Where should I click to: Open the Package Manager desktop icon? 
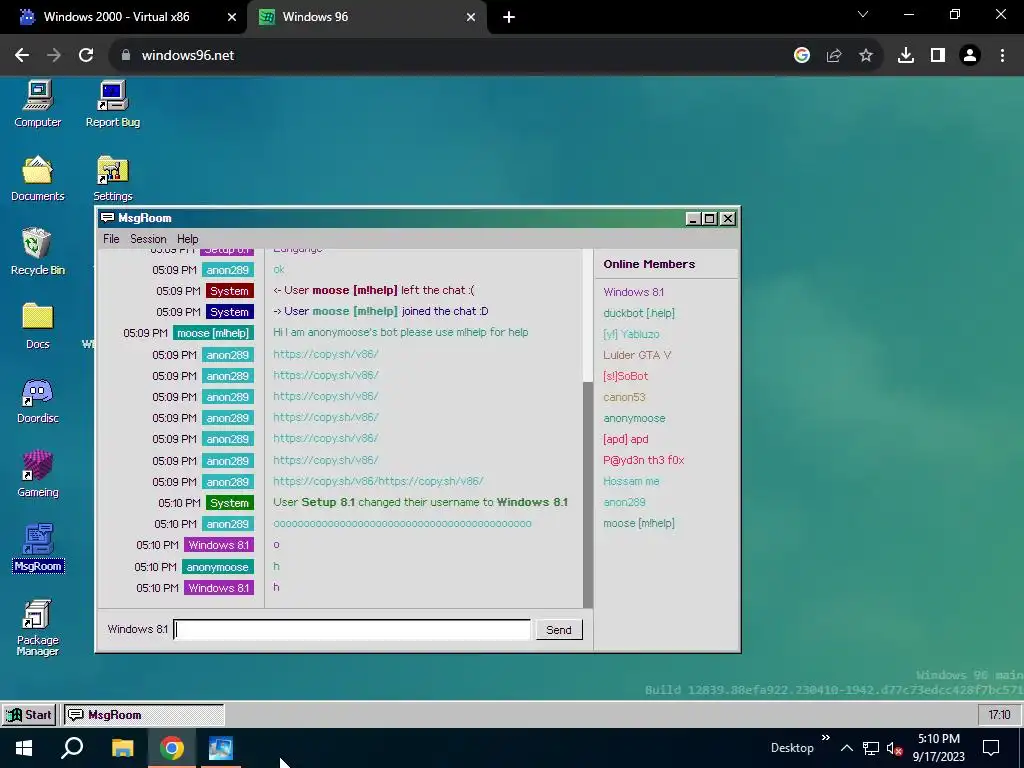click(38, 627)
